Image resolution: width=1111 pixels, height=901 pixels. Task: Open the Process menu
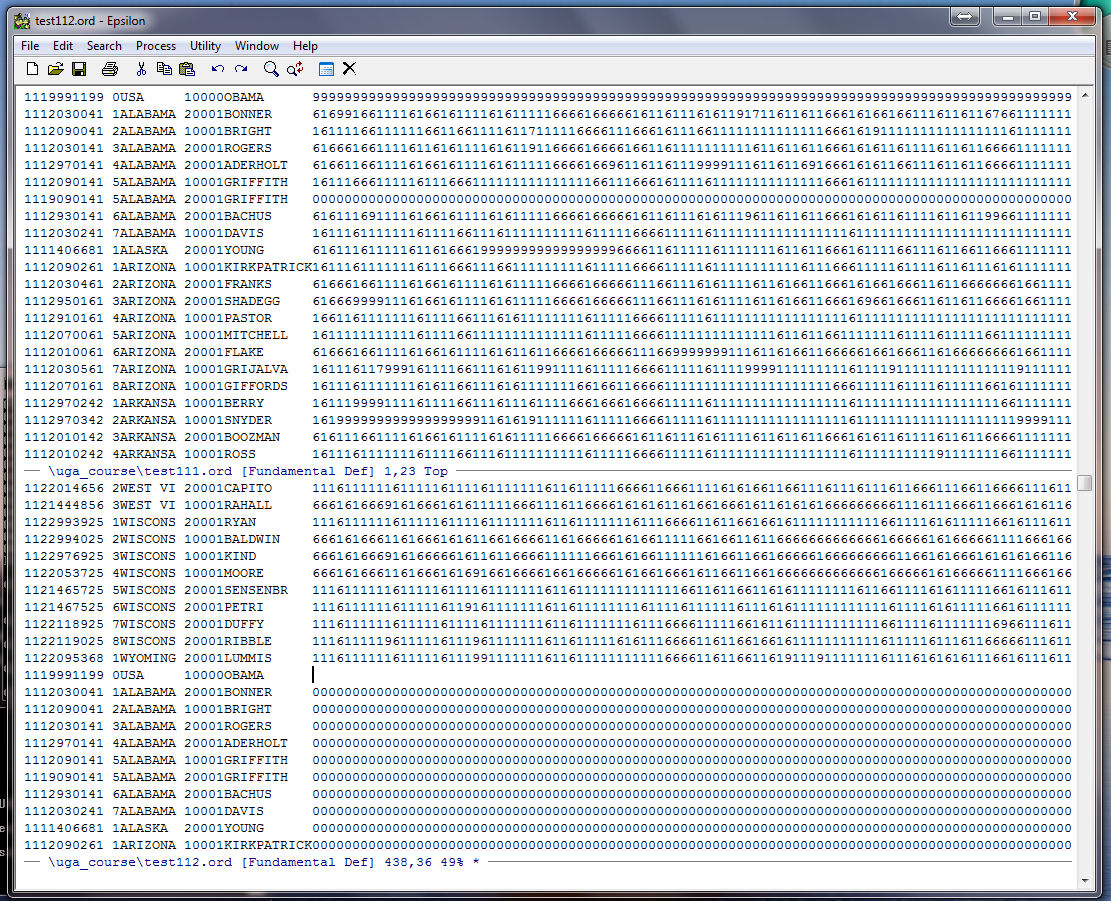click(x=155, y=46)
